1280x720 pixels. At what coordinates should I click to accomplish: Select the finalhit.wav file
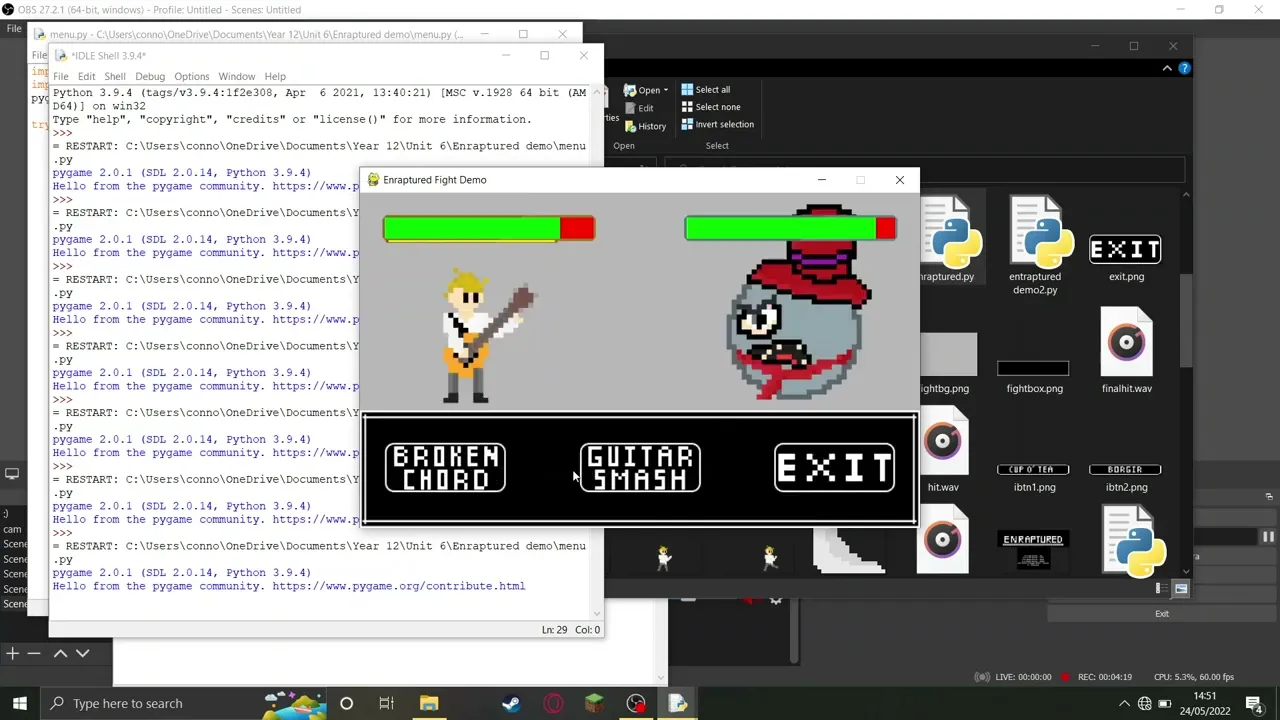[1126, 350]
